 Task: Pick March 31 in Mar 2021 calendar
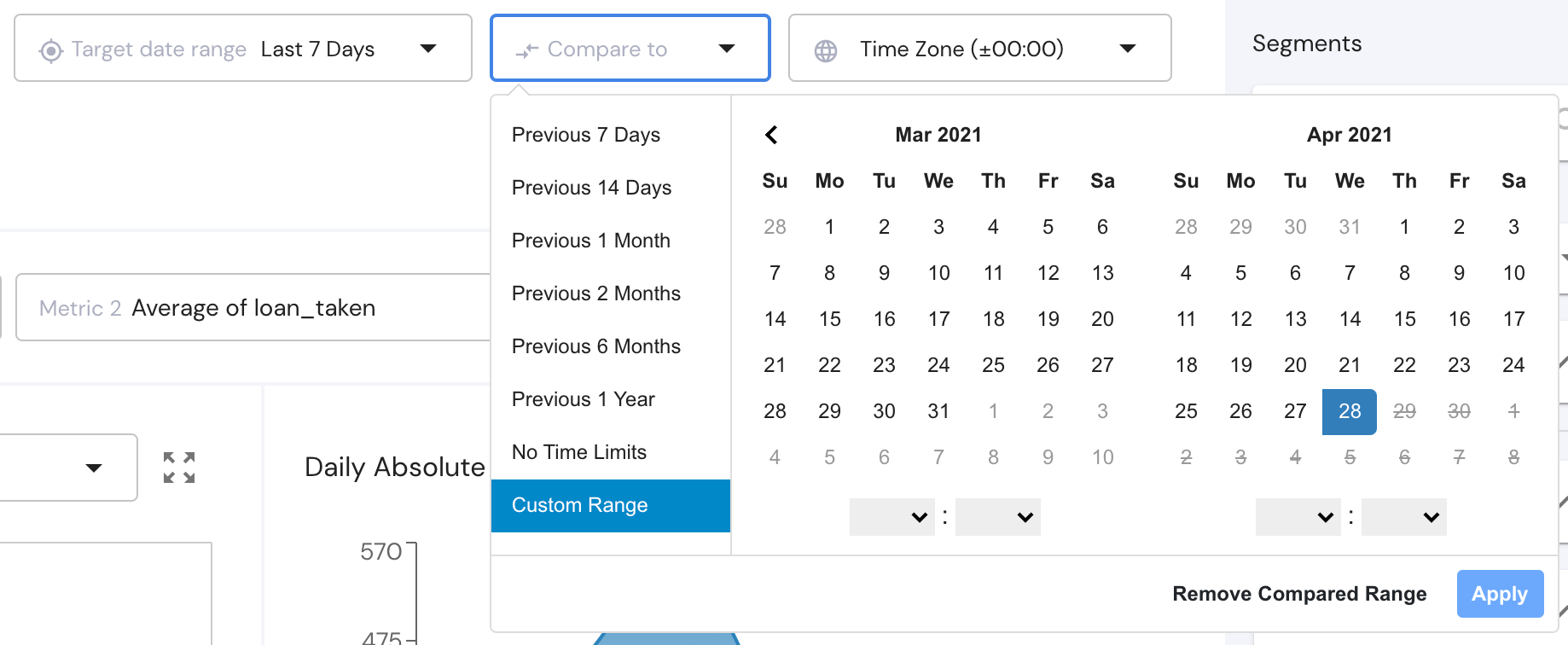[x=938, y=411]
